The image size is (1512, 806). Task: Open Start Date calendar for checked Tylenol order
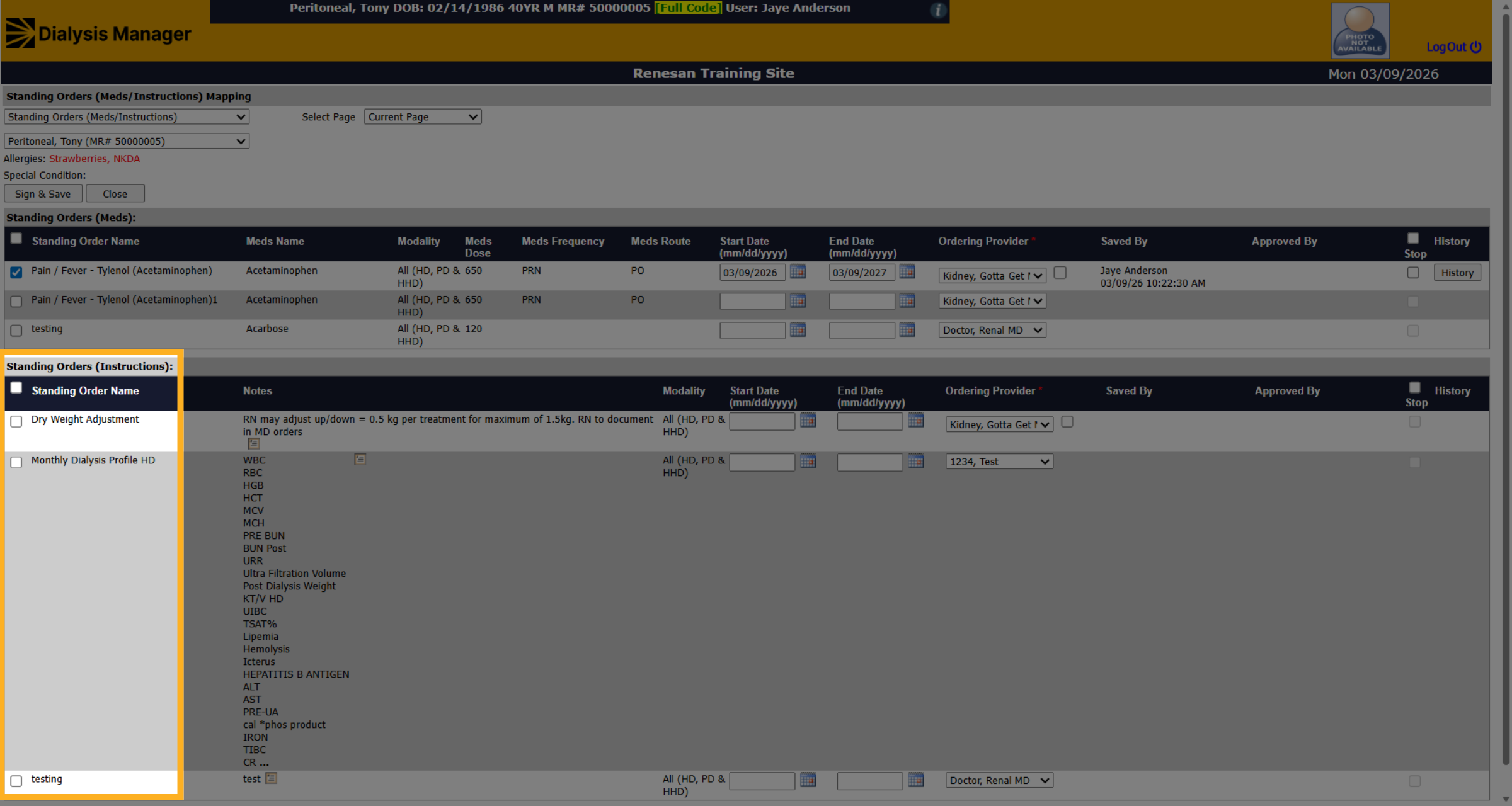pos(798,272)
